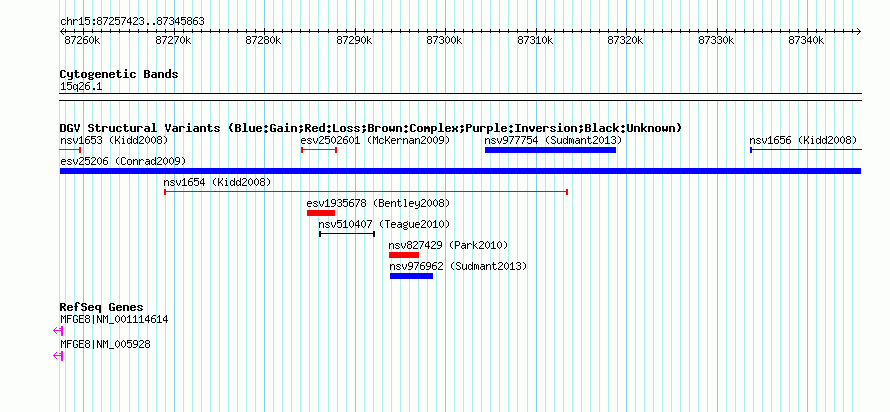The width and height of the screenshot is (890, 412).
Task: Click the 87290k ruler tick label
Action: tap(355, 41)
